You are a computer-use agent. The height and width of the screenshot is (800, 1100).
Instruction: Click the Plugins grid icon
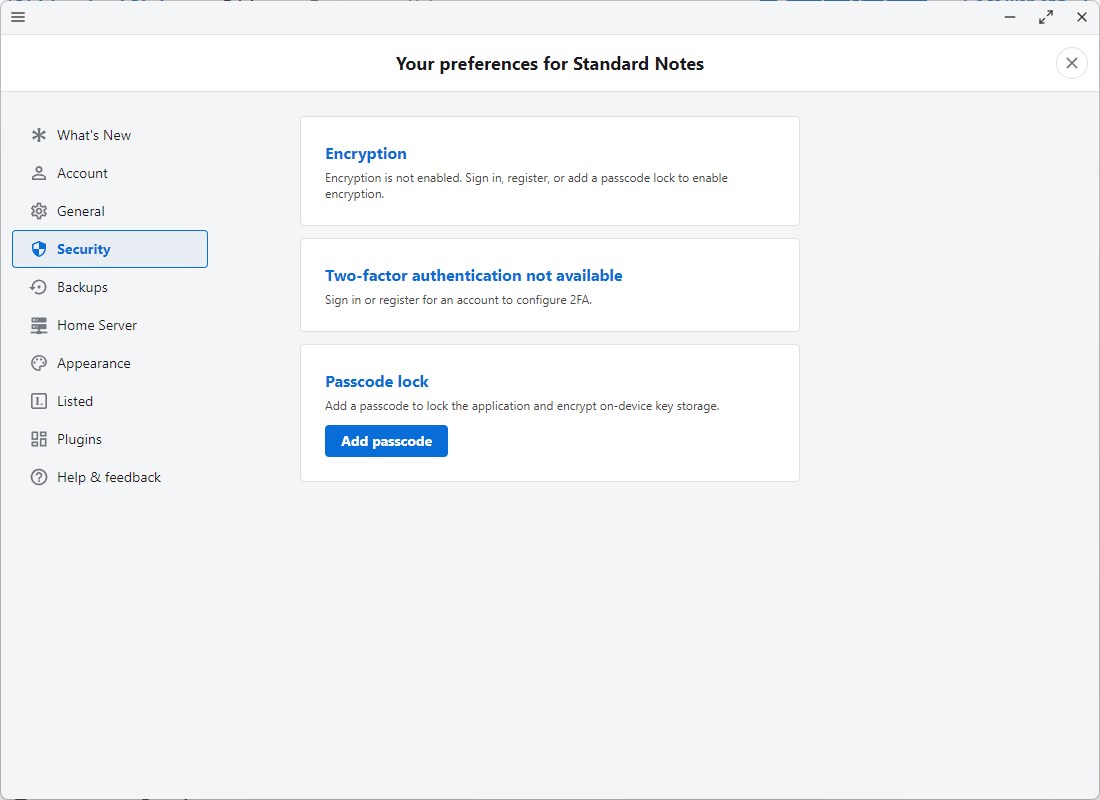(39, 439)
